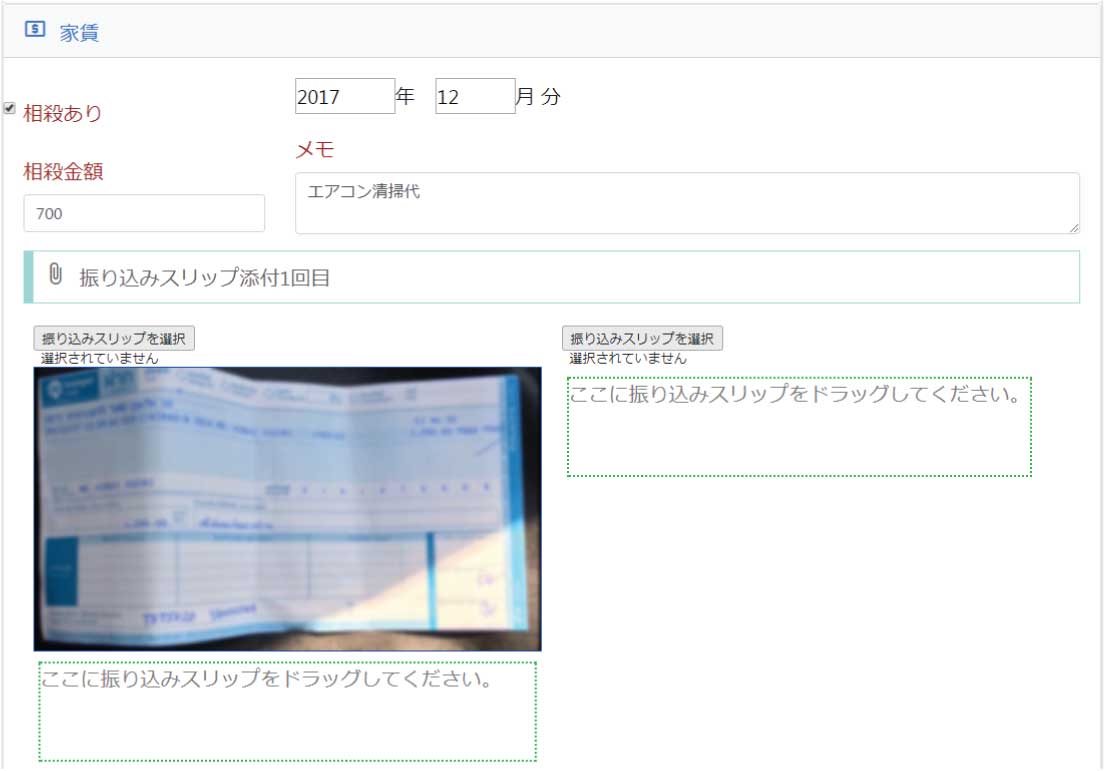Click the 相殺あり label text

63,113
